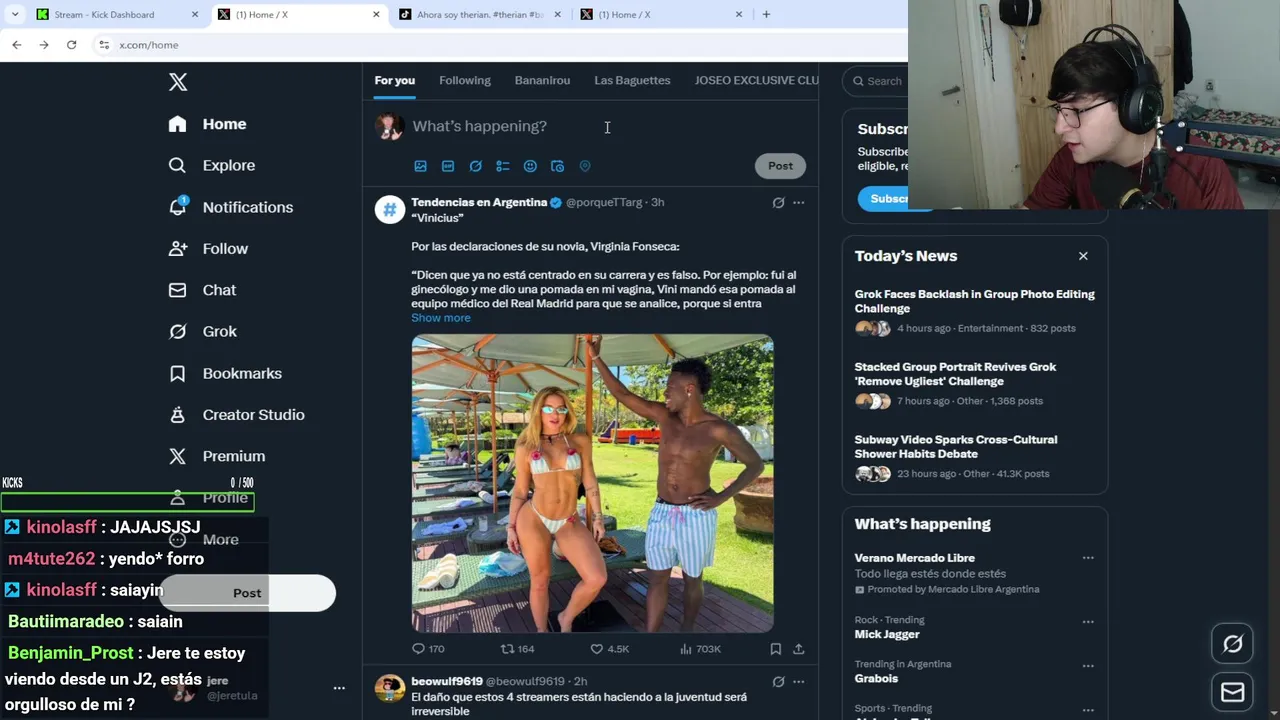Open the Vinicius post photo
This screenshot has height=720, width=1280.
point(592,483)
